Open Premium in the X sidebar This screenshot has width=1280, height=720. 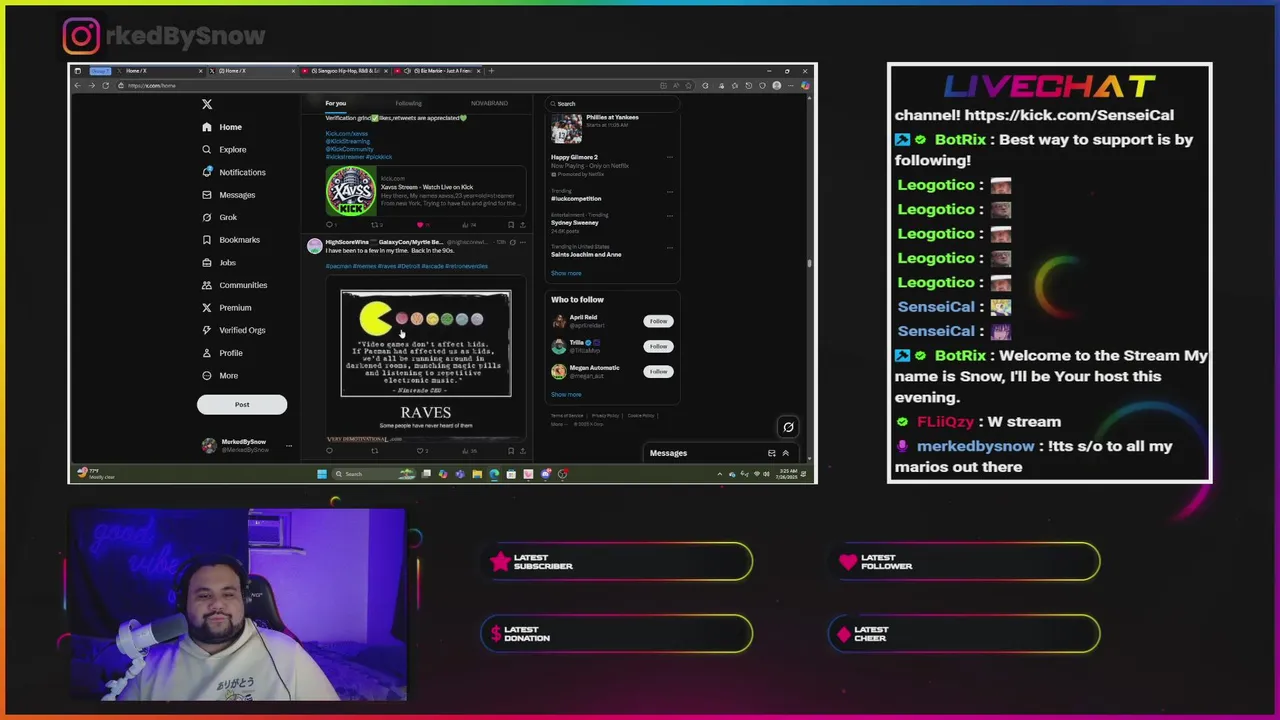point(226,308)
